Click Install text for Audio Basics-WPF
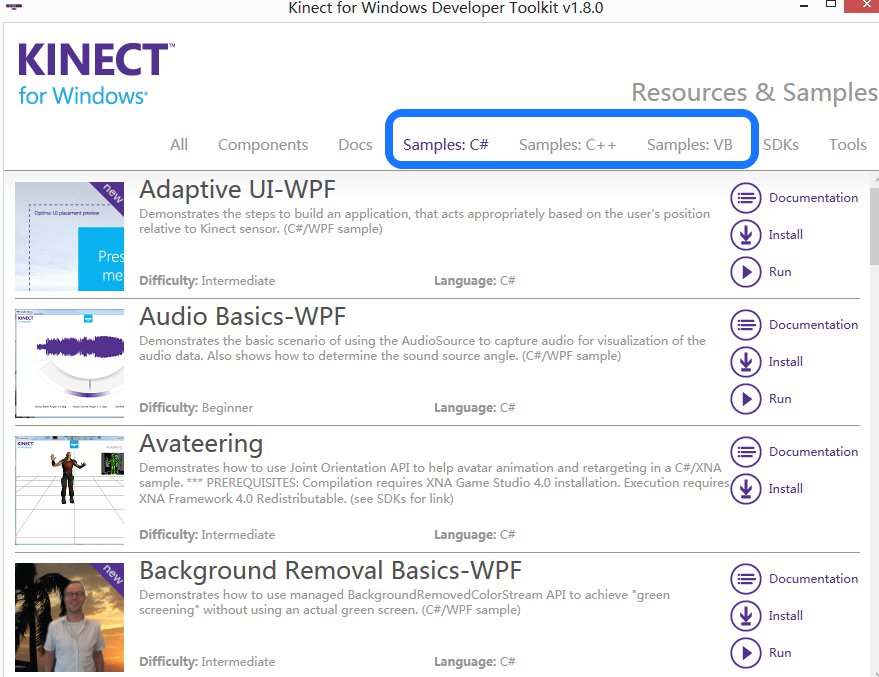The height and width of the screenshot is (677, 879). click(x=785, y=362)
